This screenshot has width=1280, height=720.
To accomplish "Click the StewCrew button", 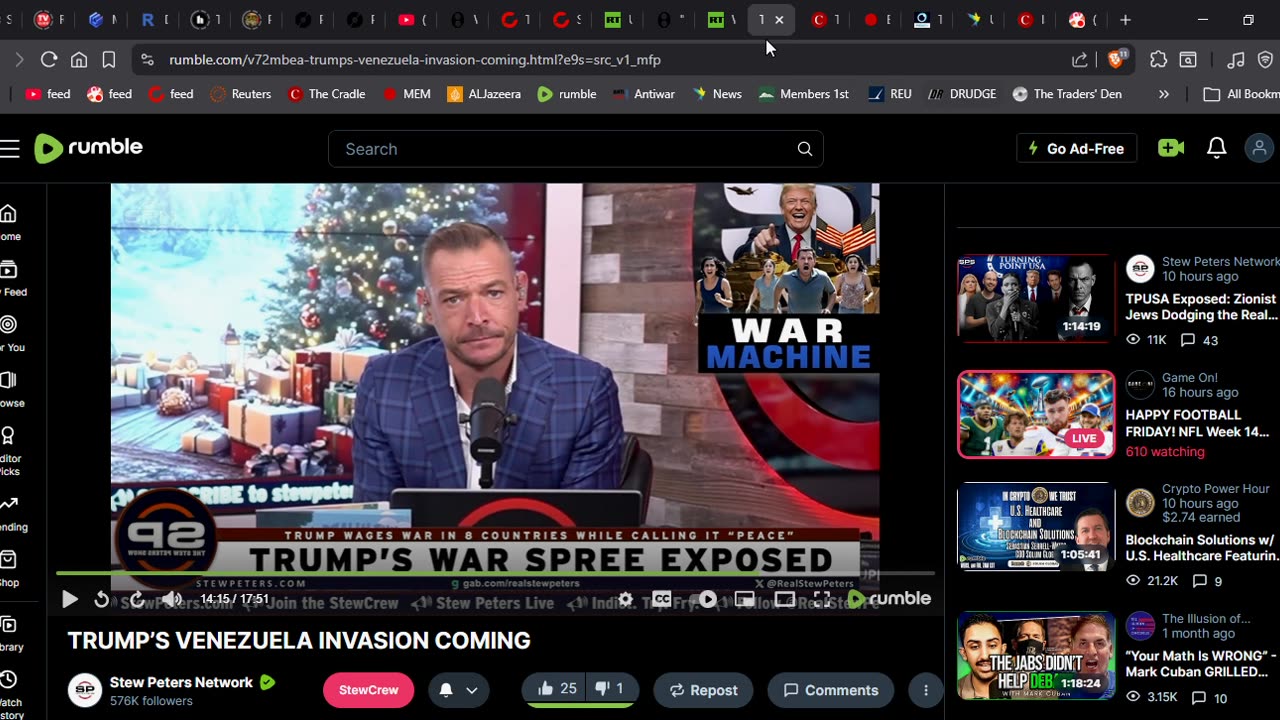I will click(368, 690).
